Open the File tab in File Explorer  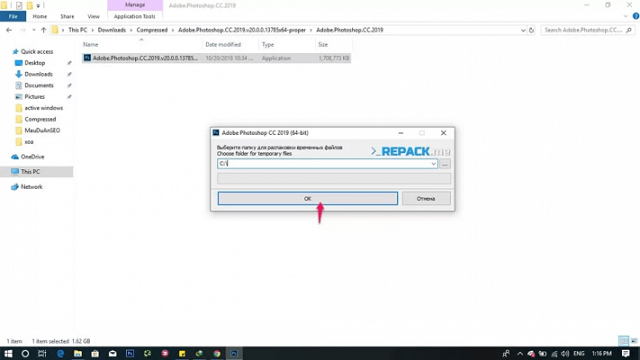pyautogui.click(x=13, y=16)
